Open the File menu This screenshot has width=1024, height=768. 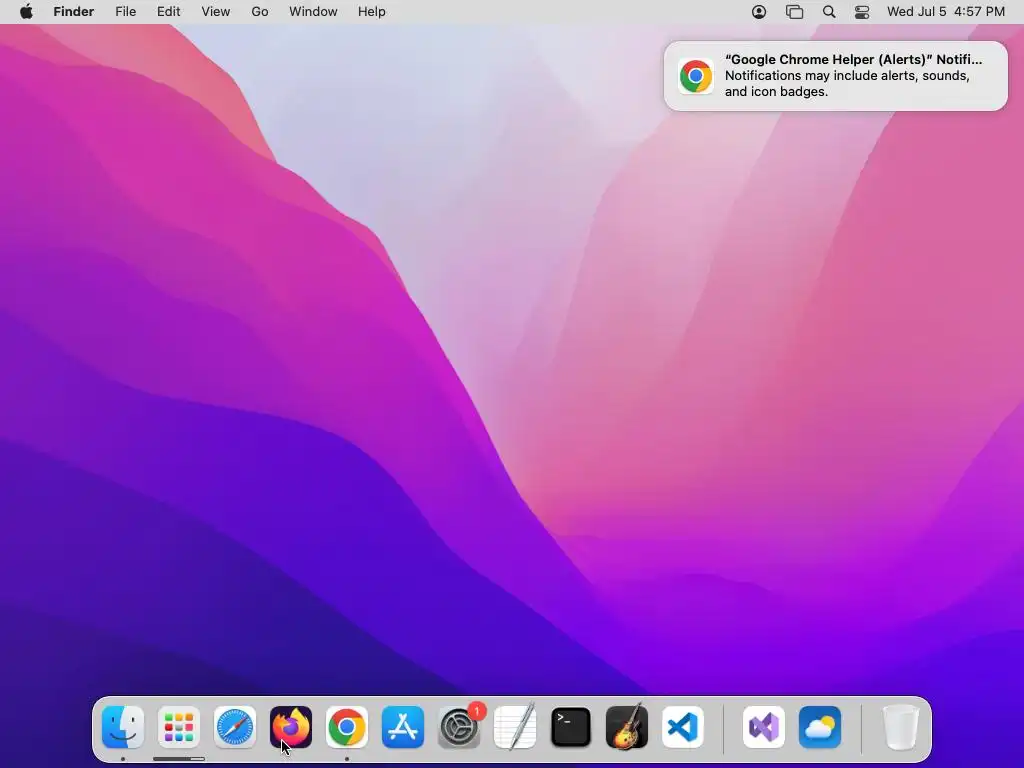pyautogui.click(x=125, y=12)
